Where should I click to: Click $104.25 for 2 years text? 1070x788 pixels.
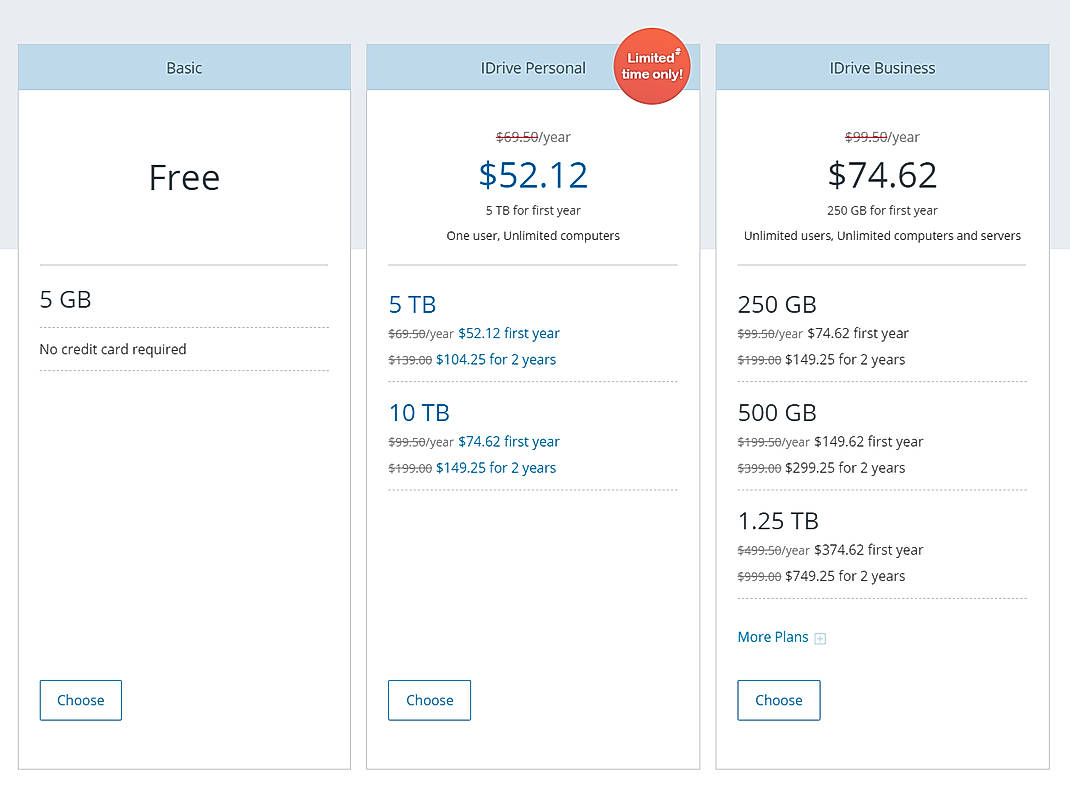coord(496,360)
